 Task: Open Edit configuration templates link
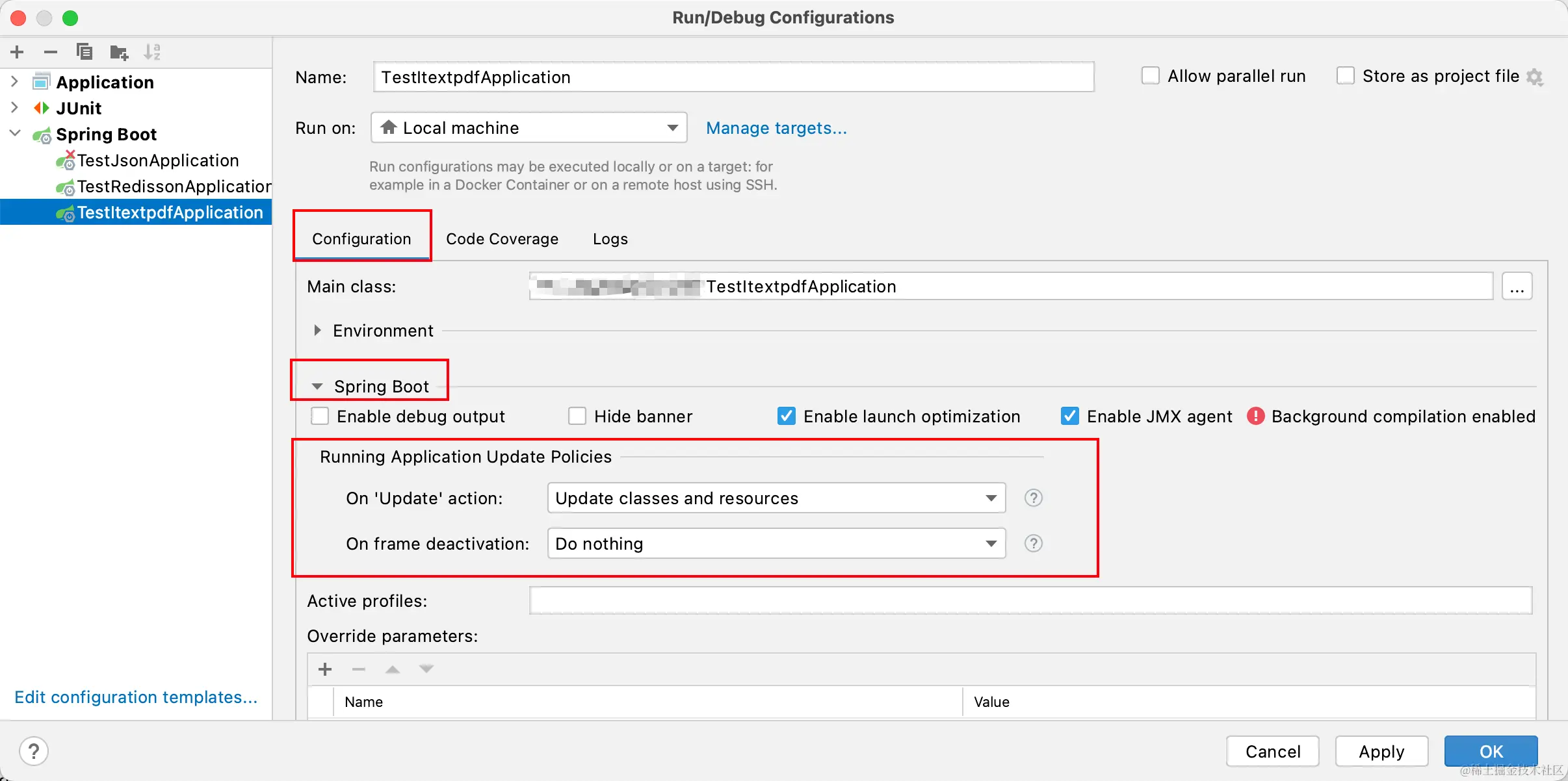136,697
